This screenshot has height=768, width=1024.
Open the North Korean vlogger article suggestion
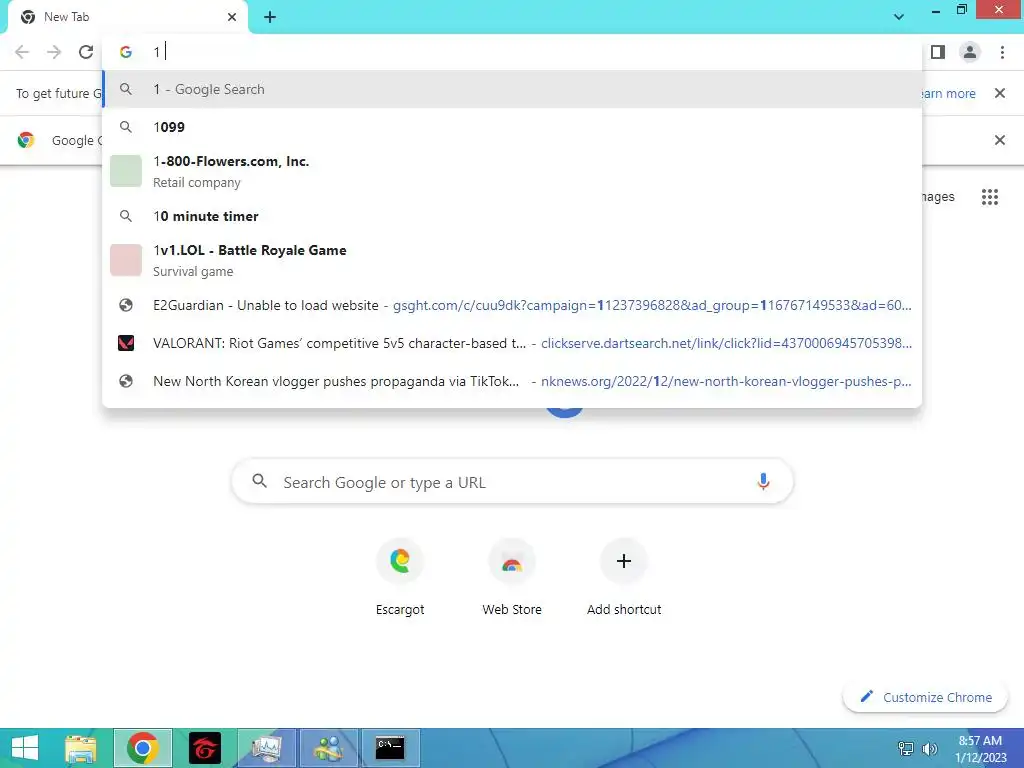[x=512, y=381]
